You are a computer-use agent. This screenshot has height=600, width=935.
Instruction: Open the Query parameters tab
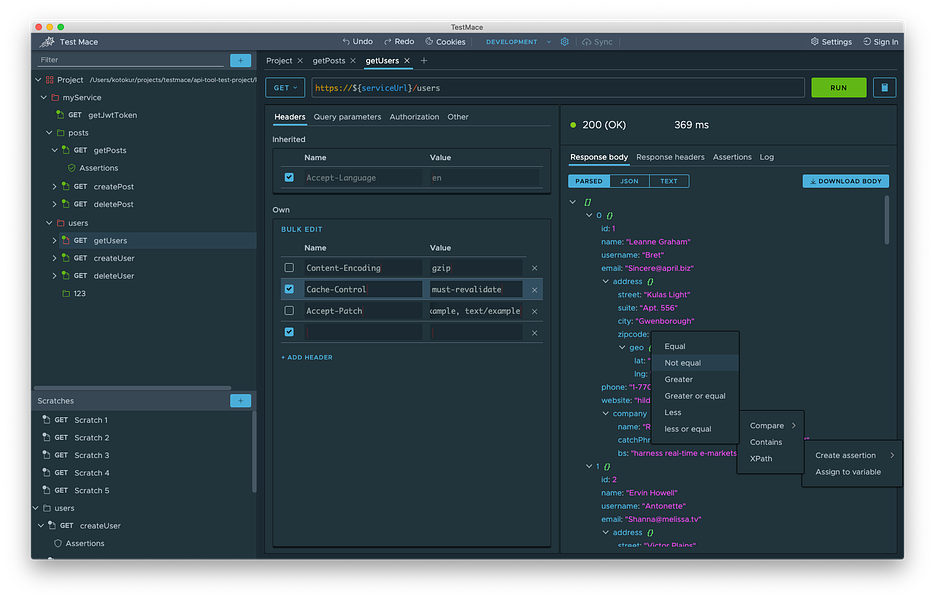(347, 117)
